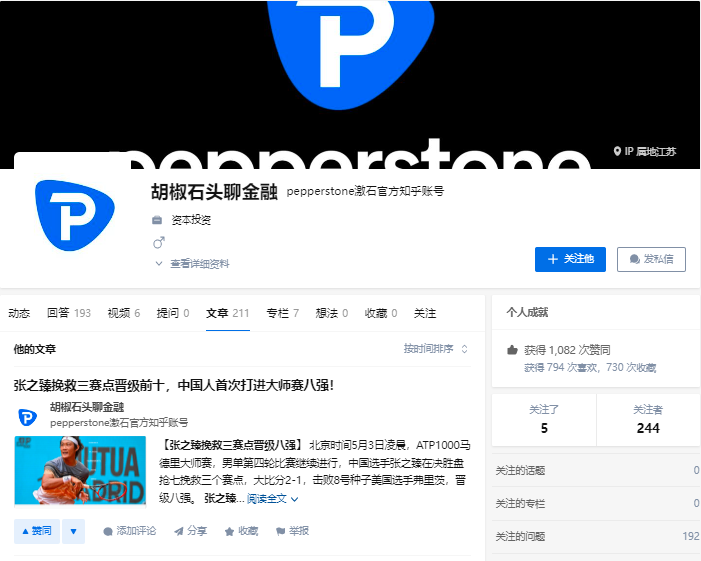Click 他的文章 section heading
Image resolution: width=701 pixels, height=561 pixels.
click(35, 349)
